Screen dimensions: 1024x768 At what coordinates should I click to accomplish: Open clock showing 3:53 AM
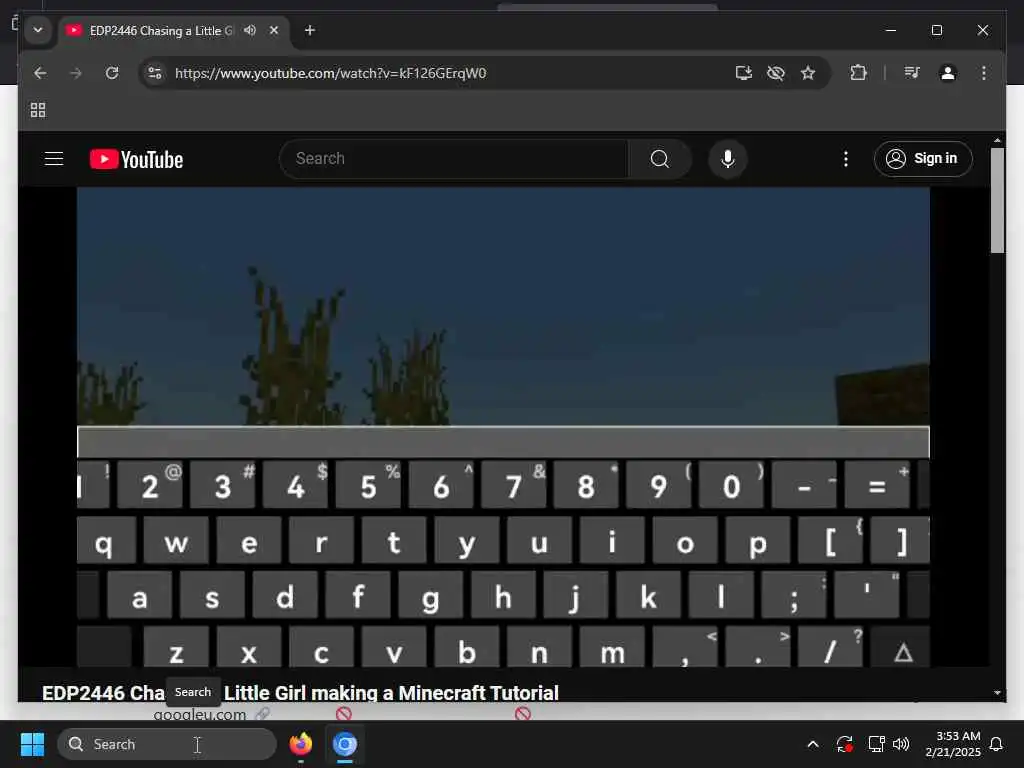click(953, 744)
